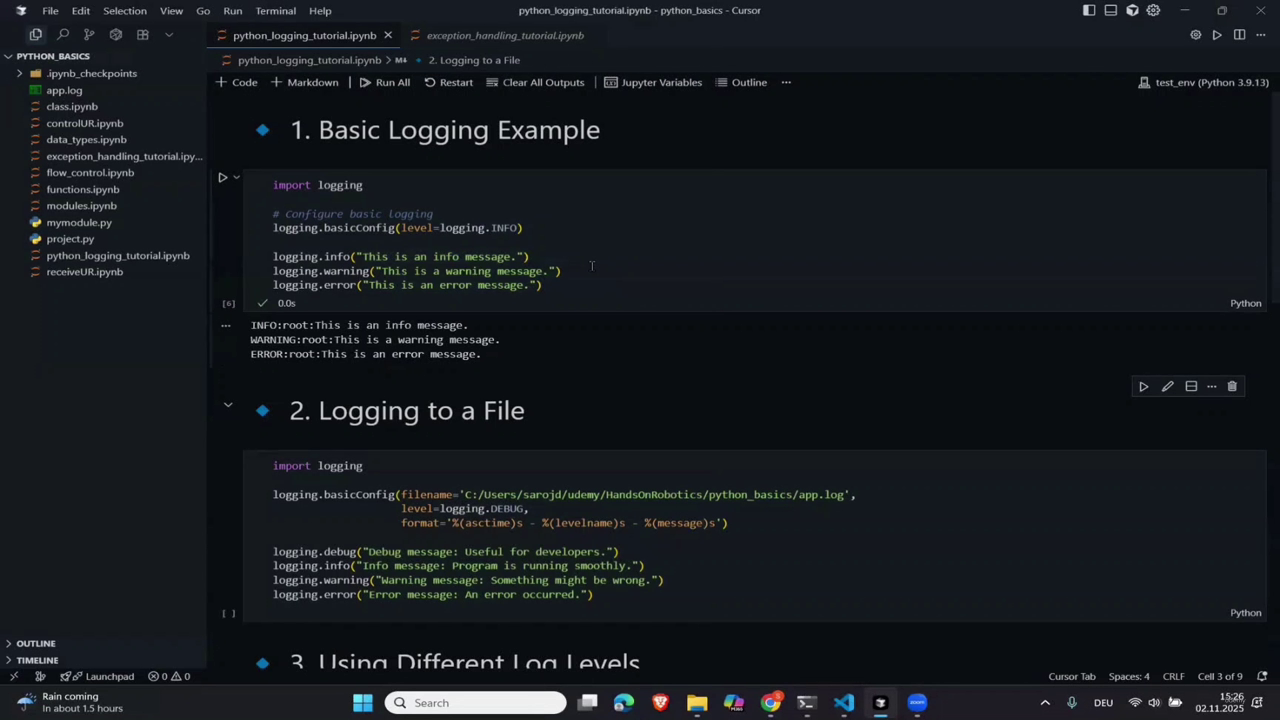
Task: Add a new Code cell
Action: click(x=237, y=83)
